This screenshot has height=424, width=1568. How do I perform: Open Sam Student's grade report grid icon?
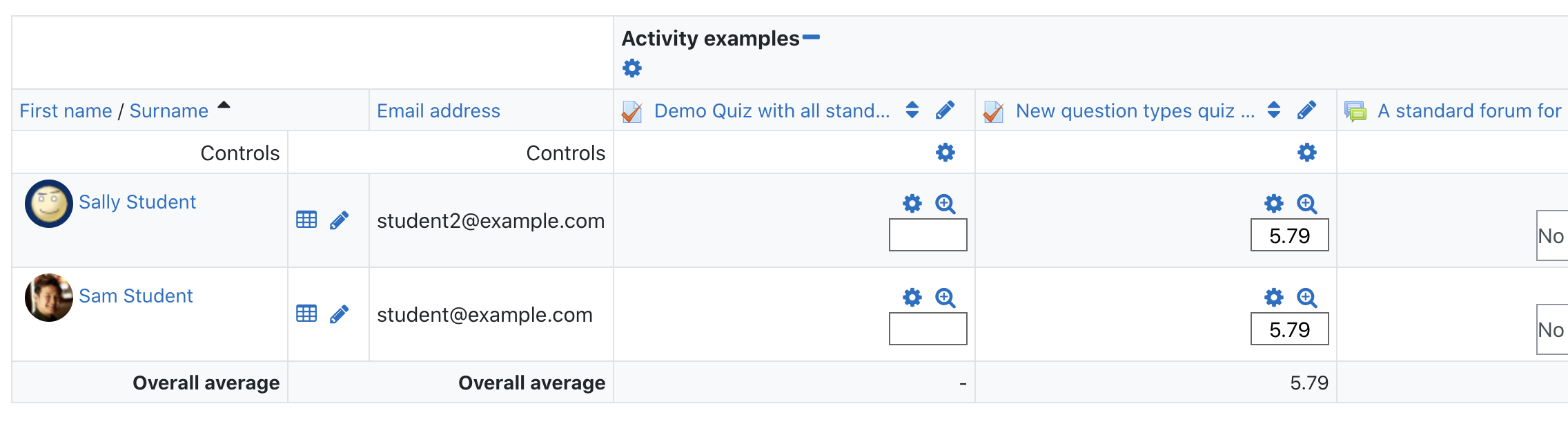[306, 314]
